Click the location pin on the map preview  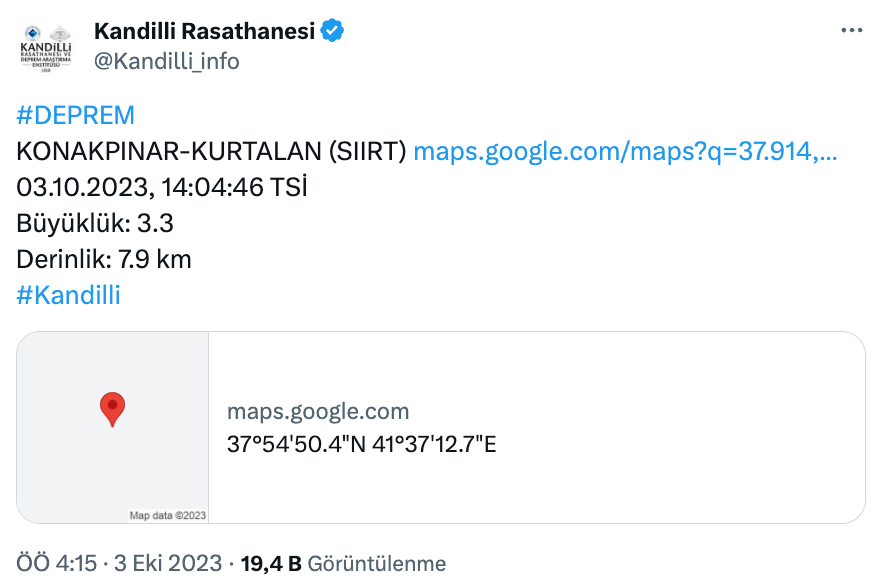click(112, 410)
